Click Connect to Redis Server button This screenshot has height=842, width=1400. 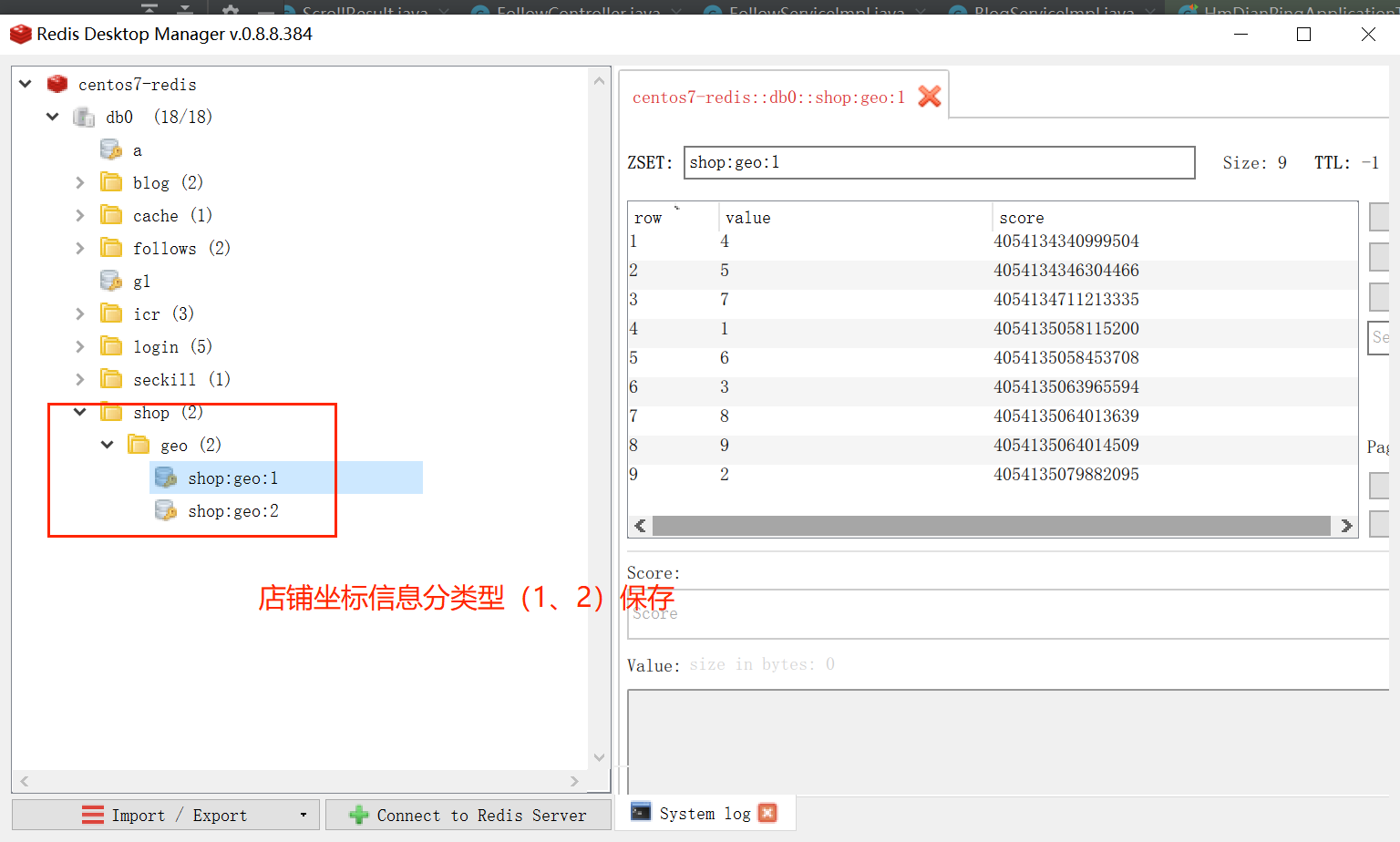[x=468, y=815]
